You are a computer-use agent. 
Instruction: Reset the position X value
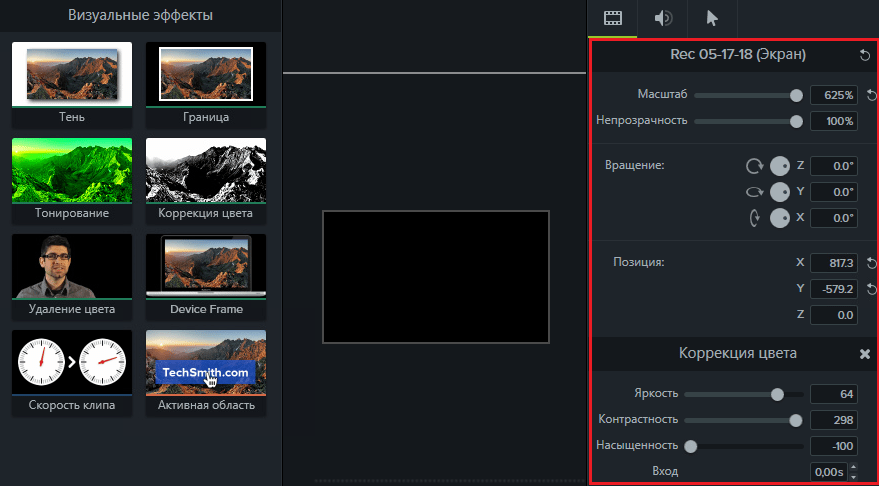tap(870, 263)
